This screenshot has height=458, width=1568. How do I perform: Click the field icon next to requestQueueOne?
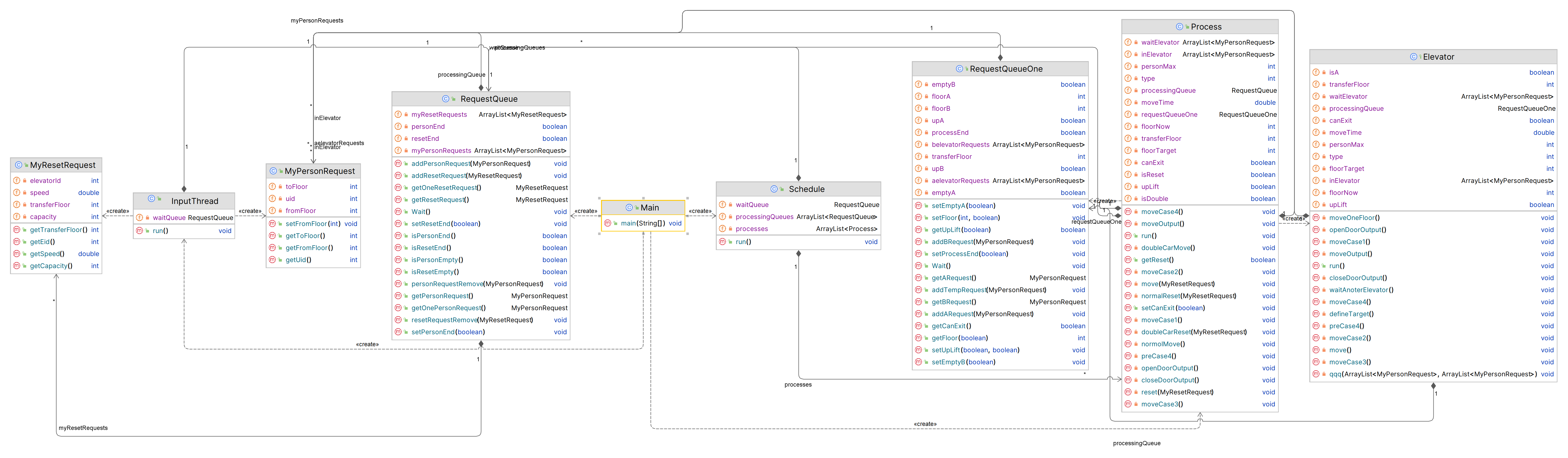(x=1128, y=114)
